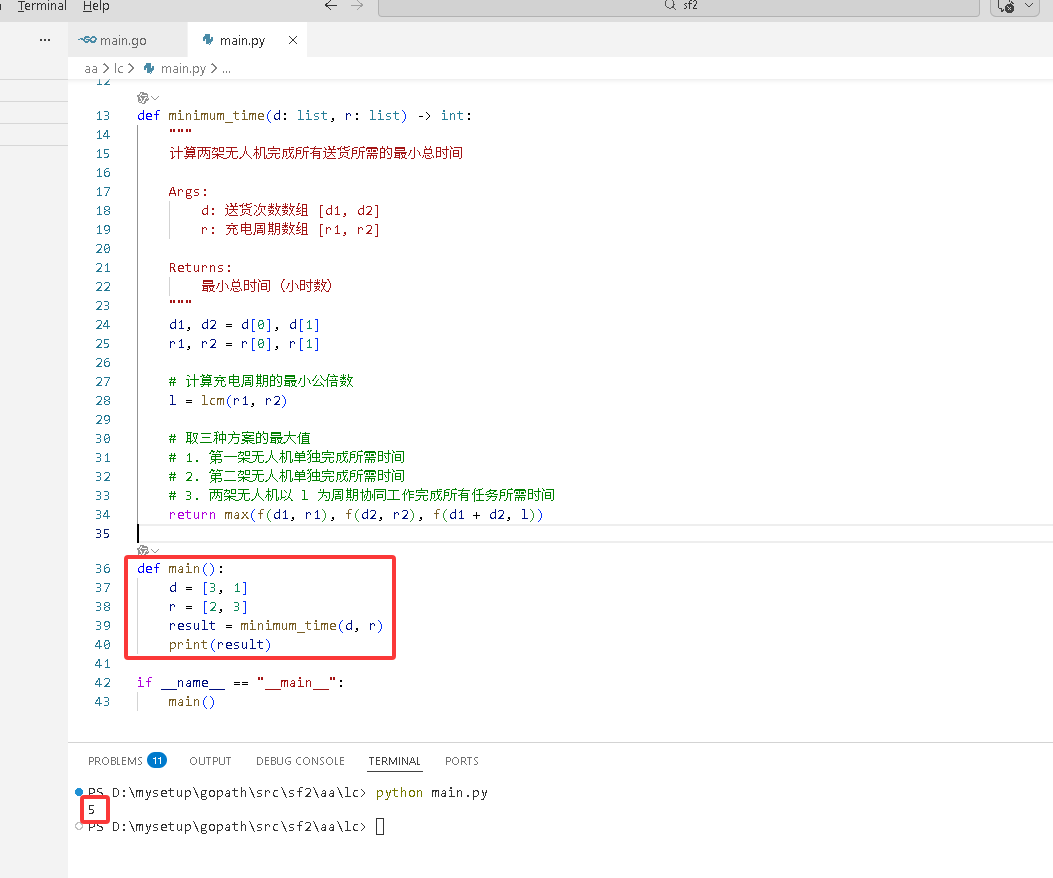The height and width of the screenshot is (878, 1053).
Task: Expand the chevron above line 36
Action: (x=155, y=550)
